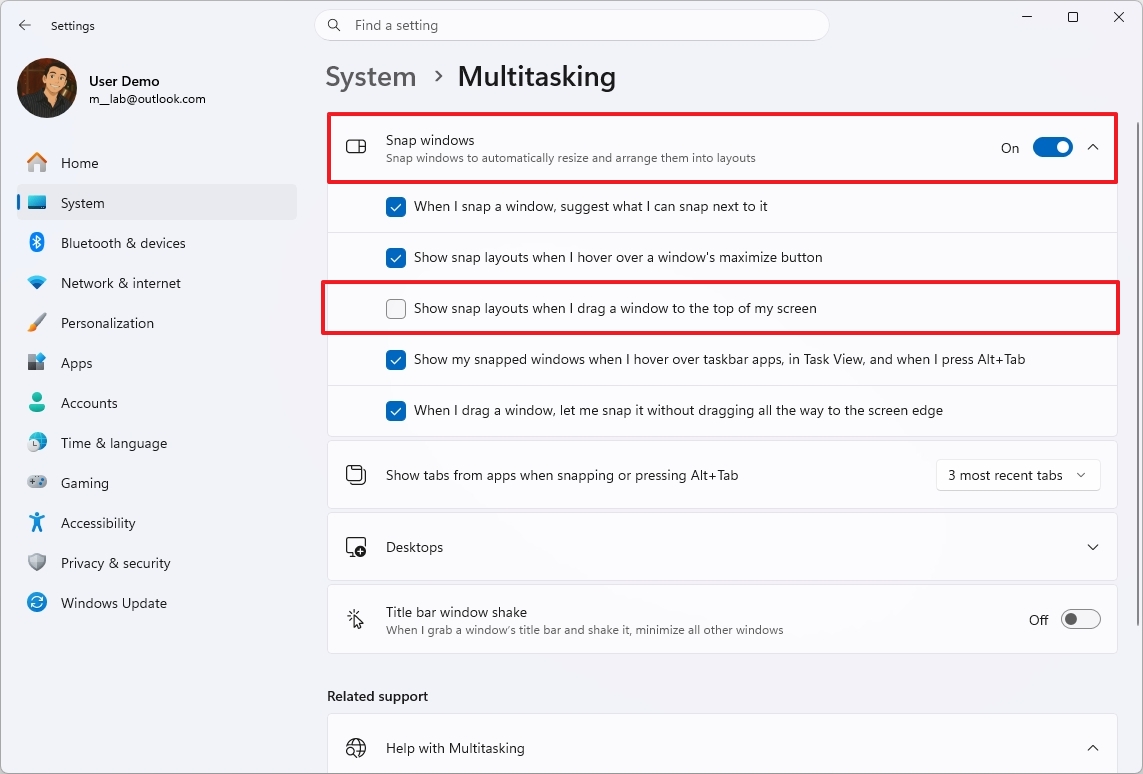Enable showing snap layouts when dragging to top
Viewport: 1143px width, 774px height.
point(396,308)
